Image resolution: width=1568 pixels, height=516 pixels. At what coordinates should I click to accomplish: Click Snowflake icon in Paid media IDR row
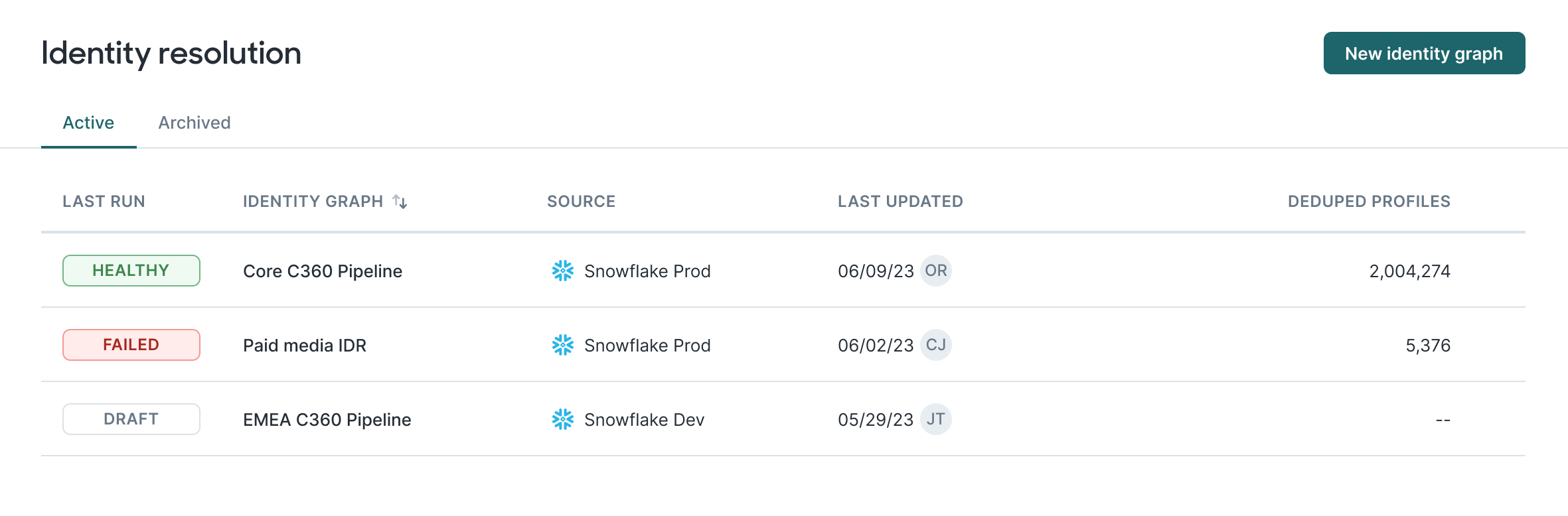click(x=562, y=345)
